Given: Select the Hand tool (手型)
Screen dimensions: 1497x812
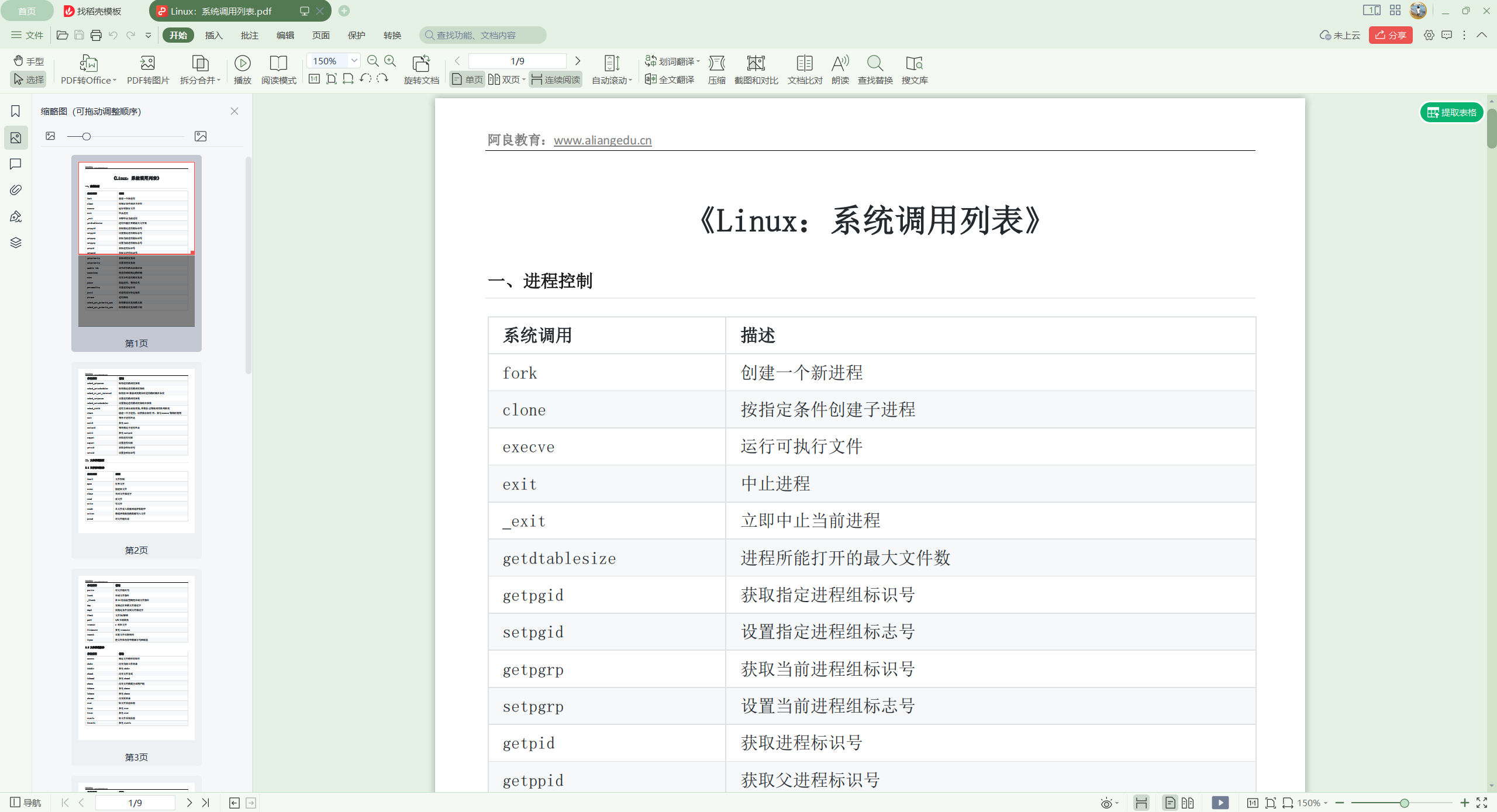Looking at the screenshot, I should tap(29, 61).
